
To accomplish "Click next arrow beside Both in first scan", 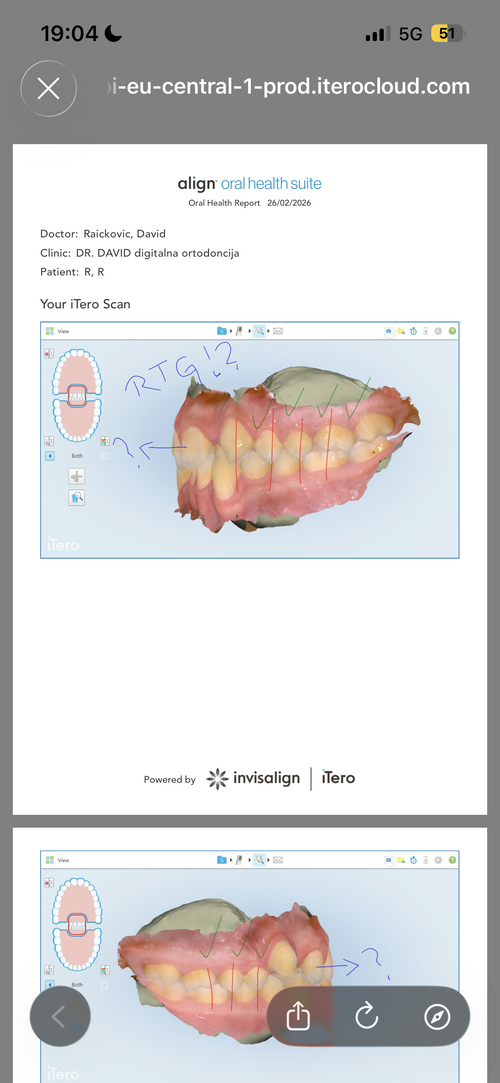I will [104, 456].
